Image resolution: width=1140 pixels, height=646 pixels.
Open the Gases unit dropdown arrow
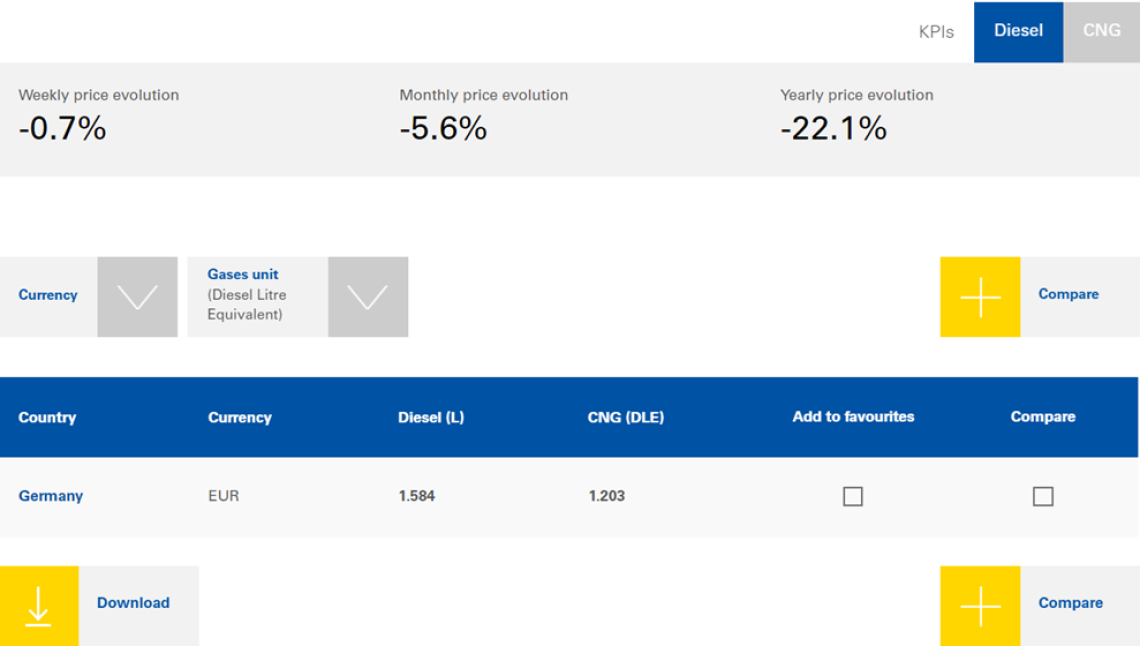[367, 297]
